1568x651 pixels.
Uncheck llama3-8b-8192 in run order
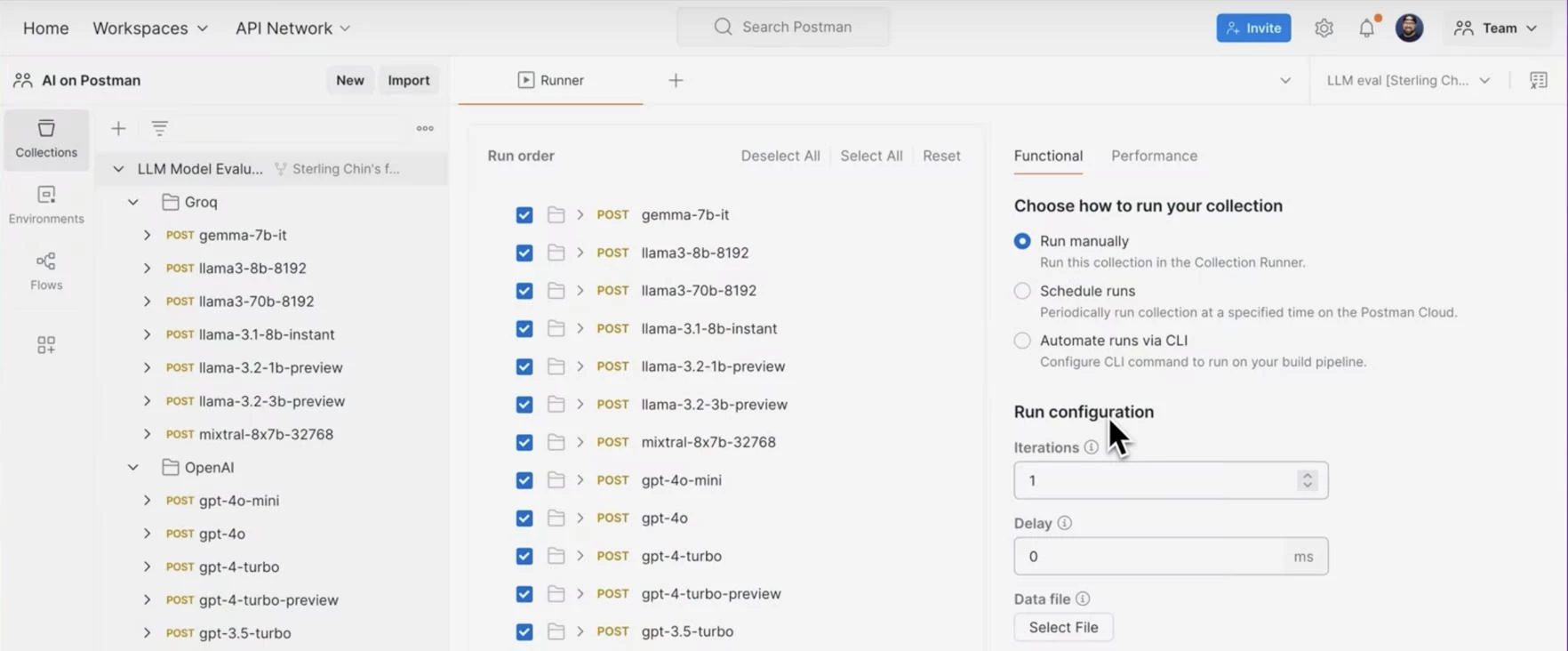pos(524,253)
